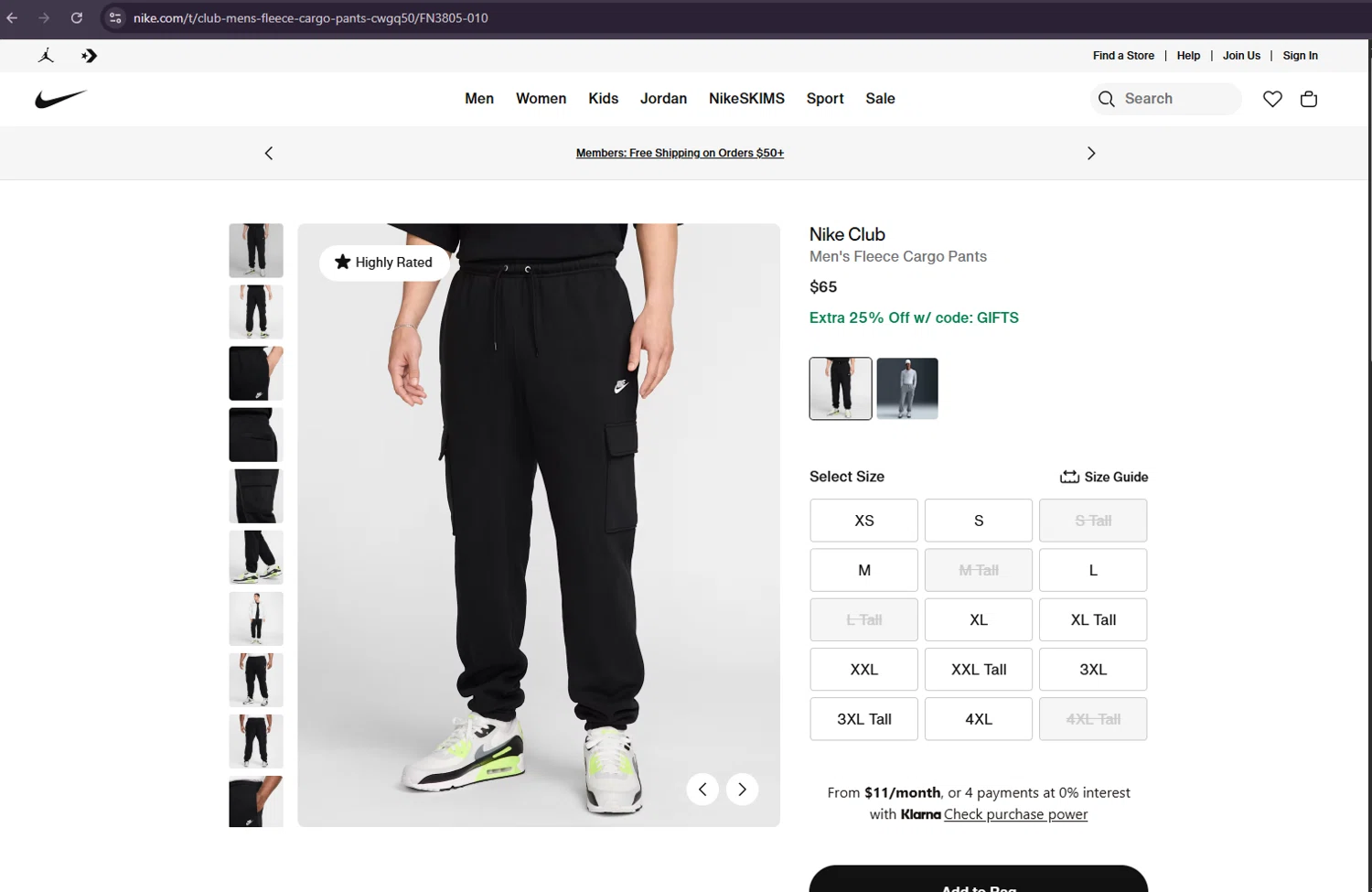
Task: Click the browser forward arrow
Action: point(44,17)
